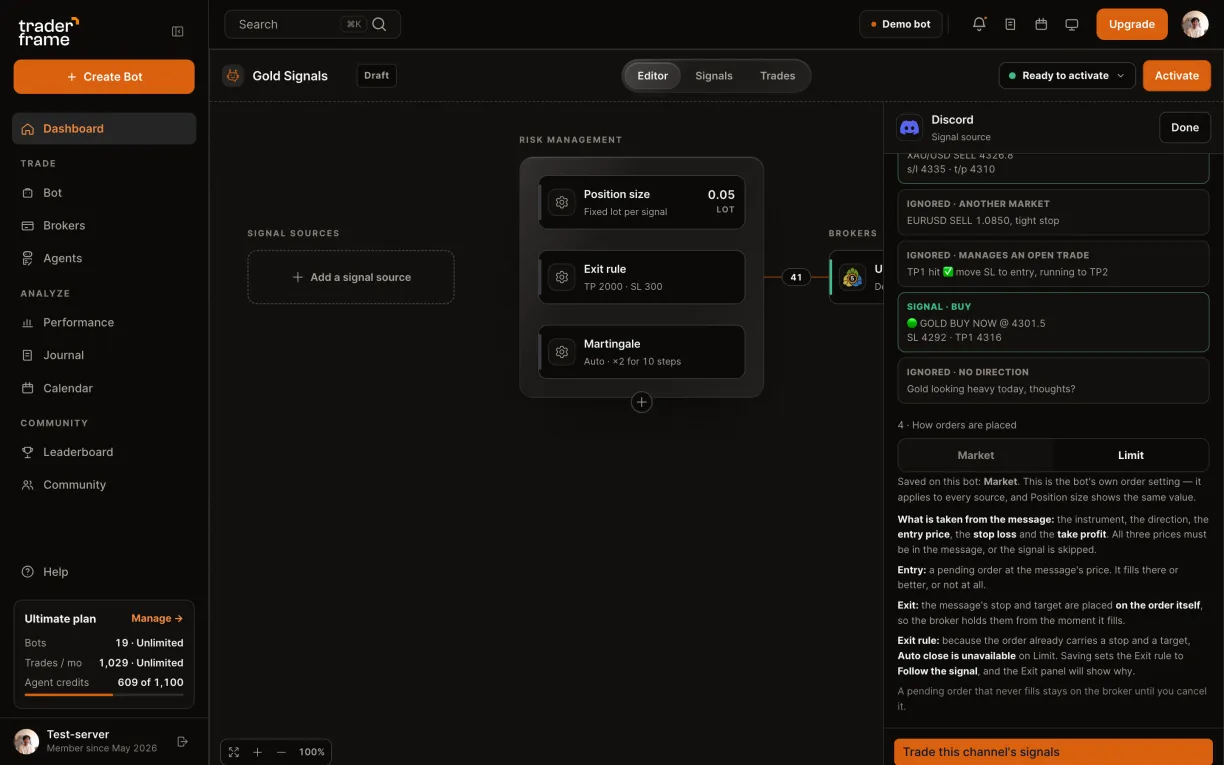The width and height of the screenshot is (1224, 765).
Task: Open the calendar icon in top bar
Action: click(x=1041, y=24)
